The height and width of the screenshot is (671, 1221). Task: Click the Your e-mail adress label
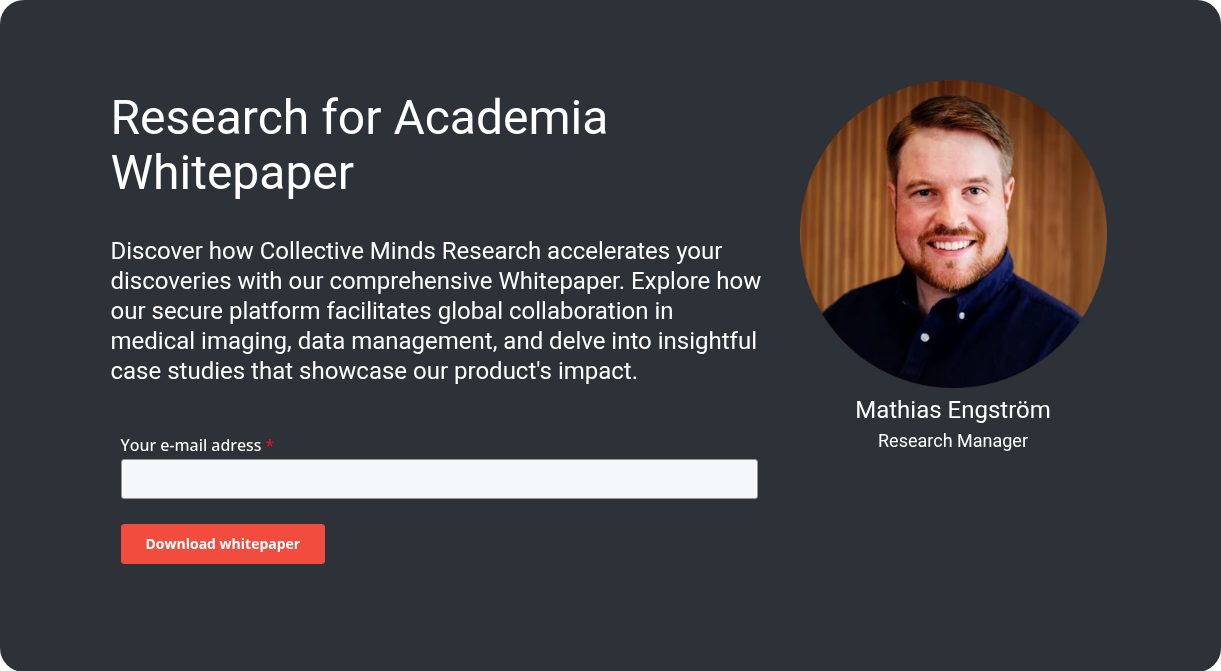(x=191, y=445)
